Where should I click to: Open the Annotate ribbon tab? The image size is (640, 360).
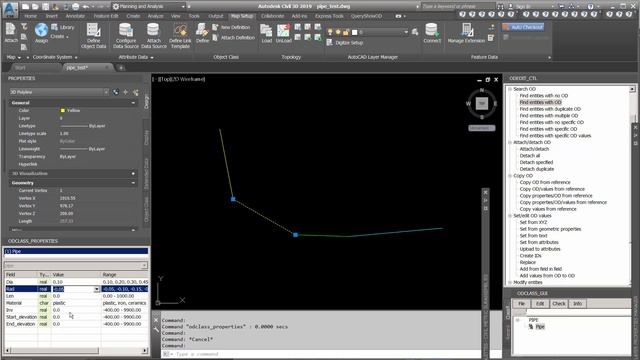[75, 16]
